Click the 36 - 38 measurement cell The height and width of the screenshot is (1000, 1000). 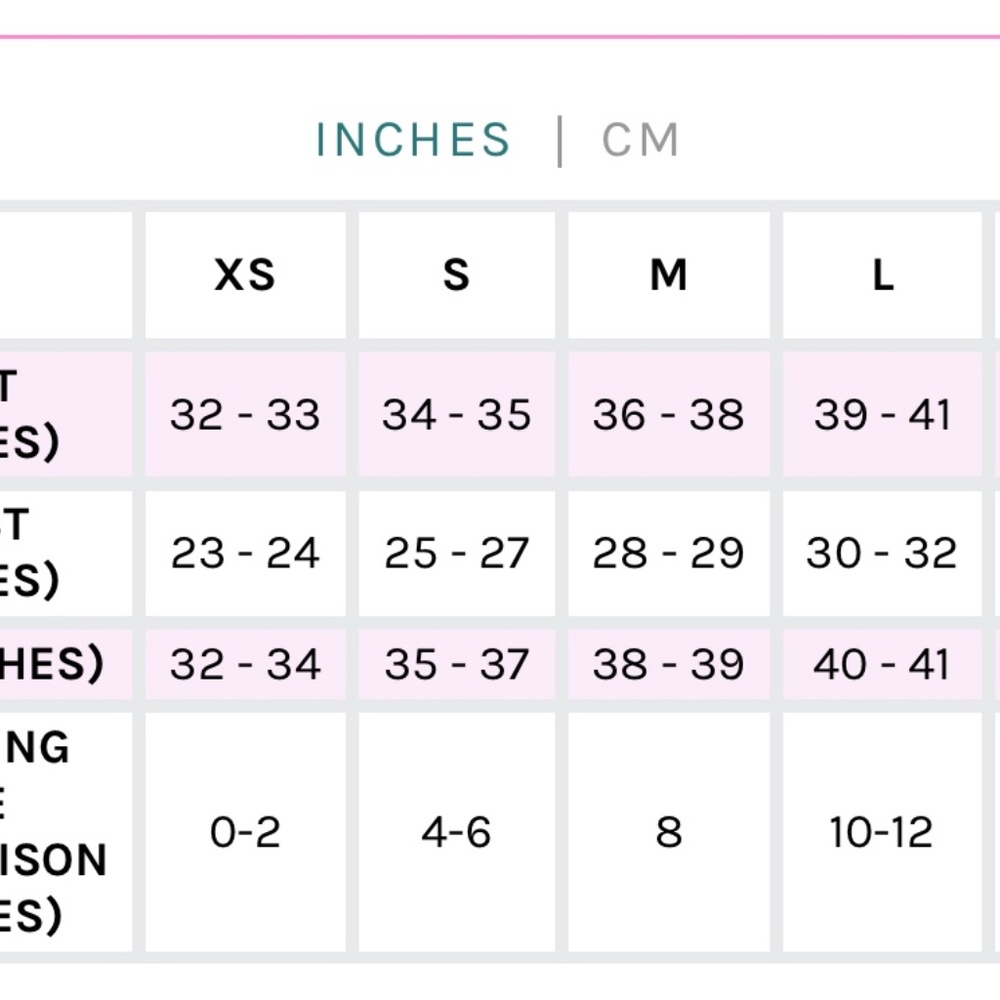point(669,414)
